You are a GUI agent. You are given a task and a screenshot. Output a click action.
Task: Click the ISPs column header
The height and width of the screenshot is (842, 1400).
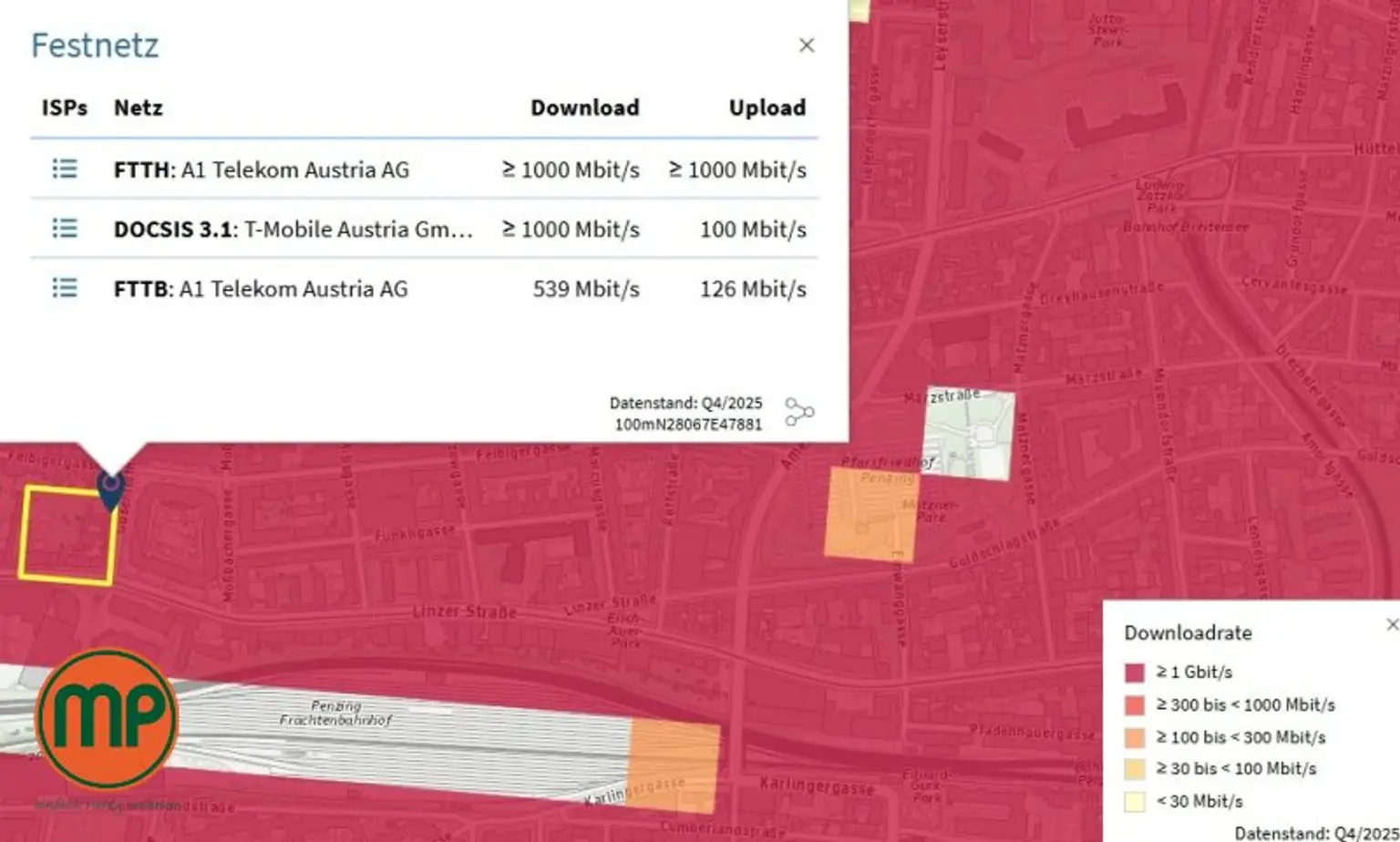[65, 108]
